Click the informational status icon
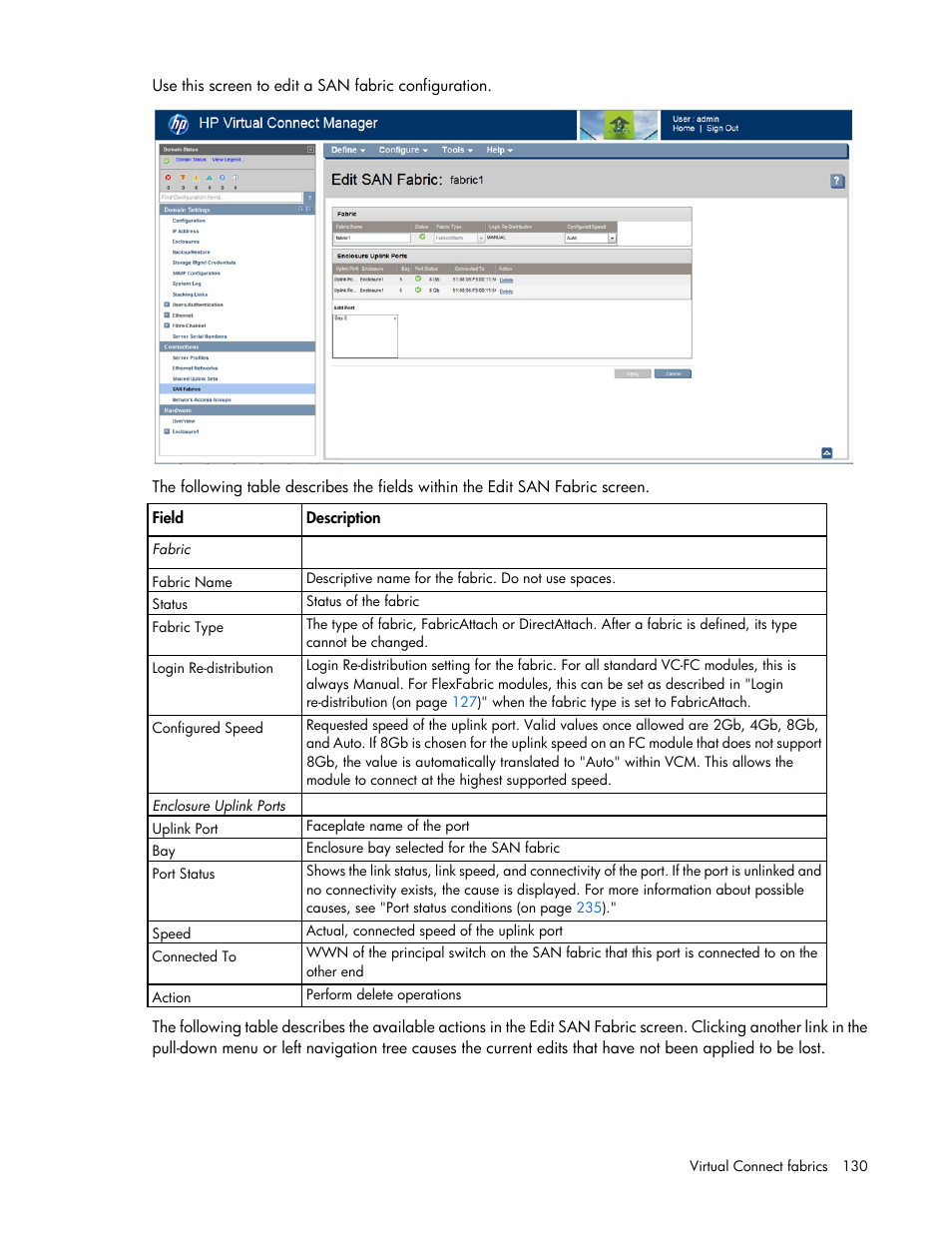Viewport: 952px width, 1233px height. click(236, 178)
